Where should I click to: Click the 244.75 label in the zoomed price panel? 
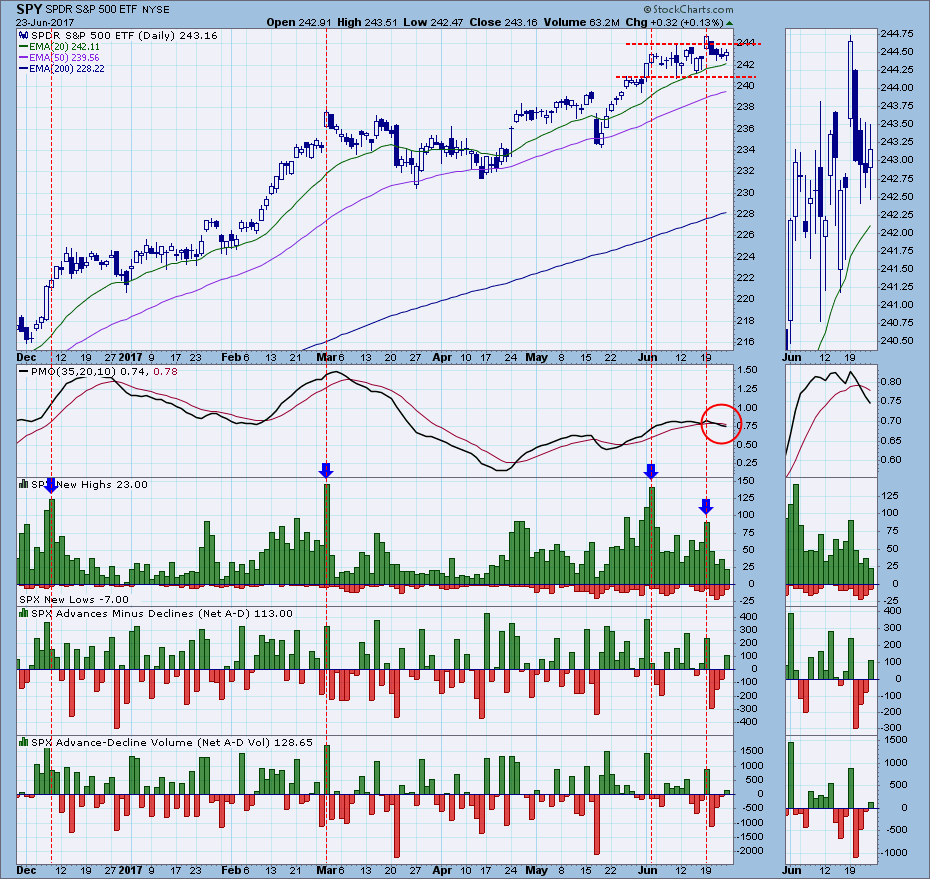(897, 33)
